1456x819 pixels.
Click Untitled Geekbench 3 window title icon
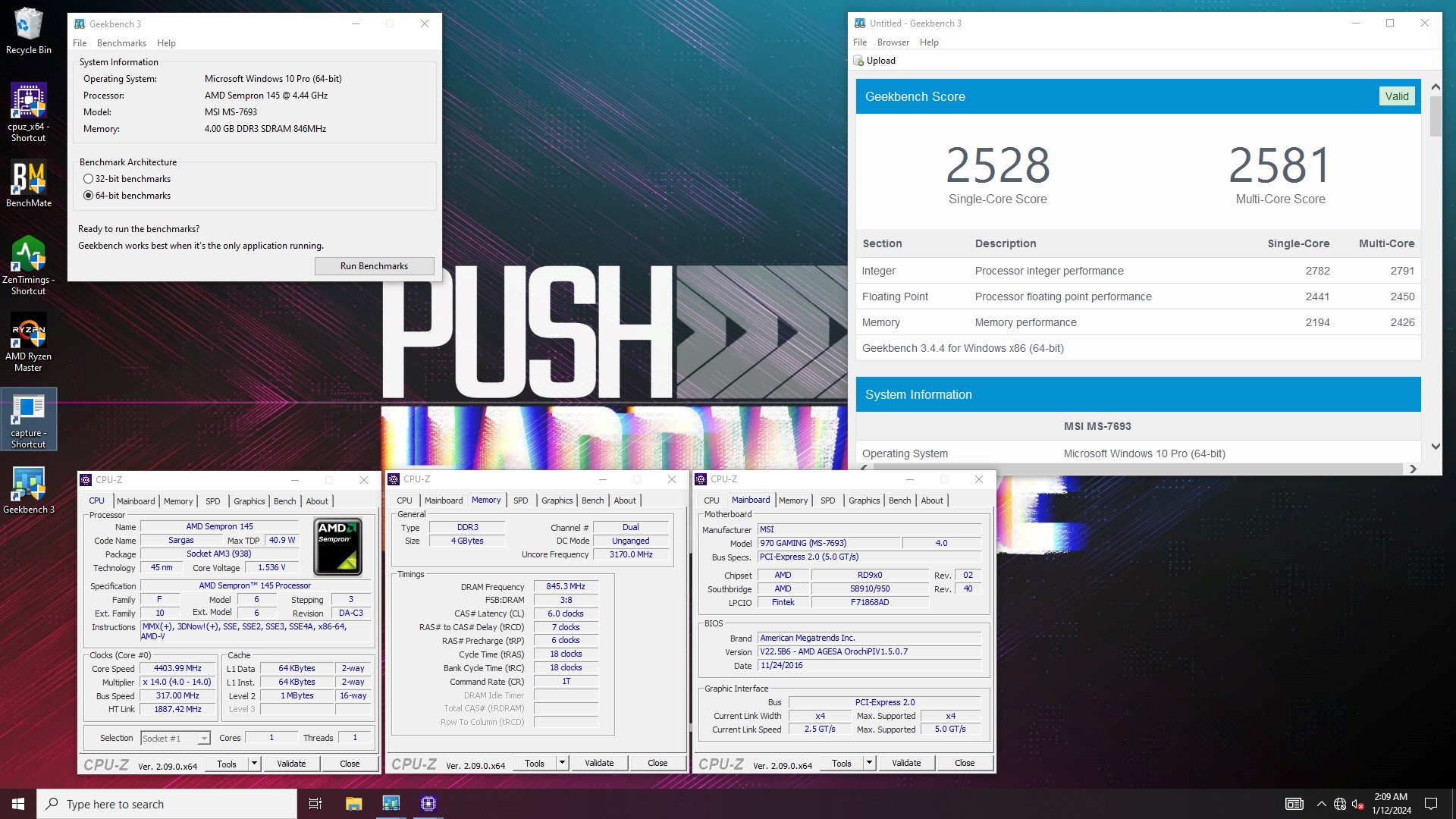pyautogui.click(x=860, y=23)
